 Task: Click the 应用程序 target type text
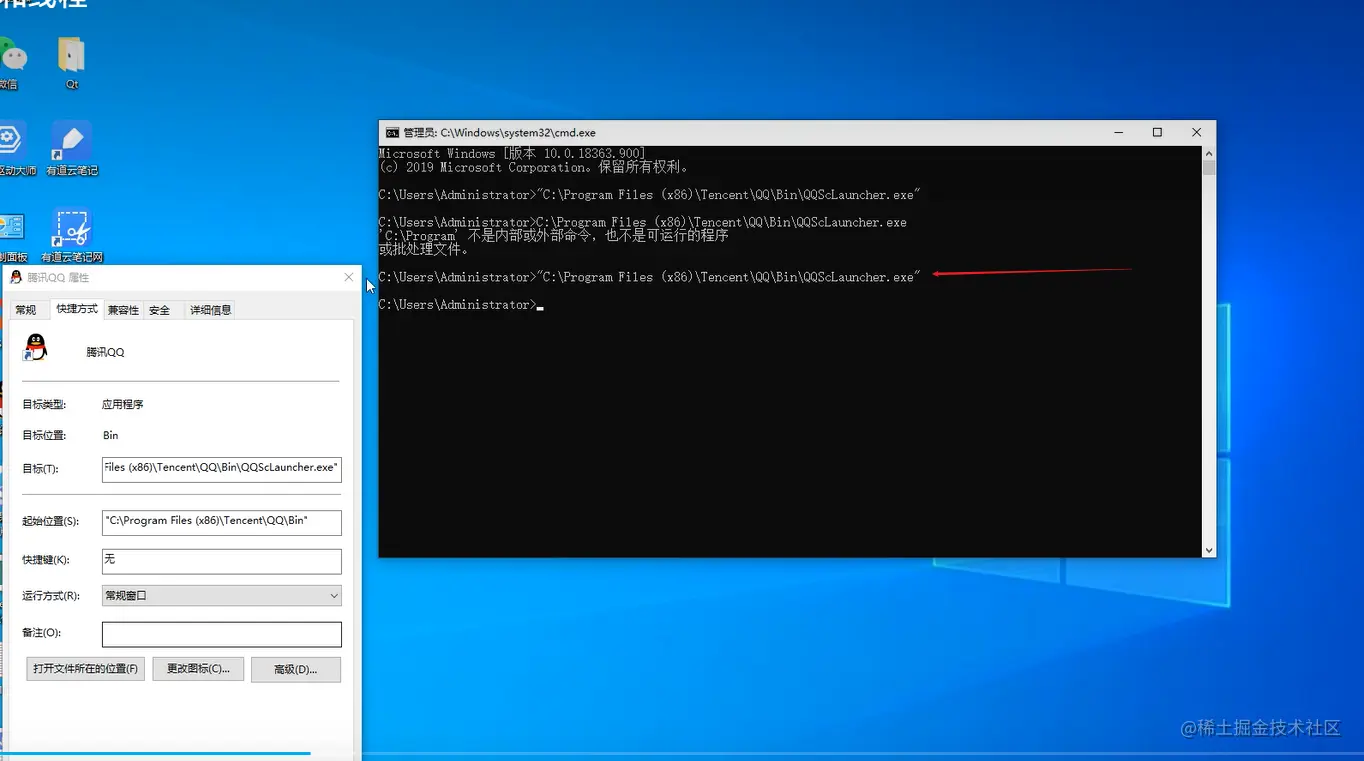pos(123,405)
